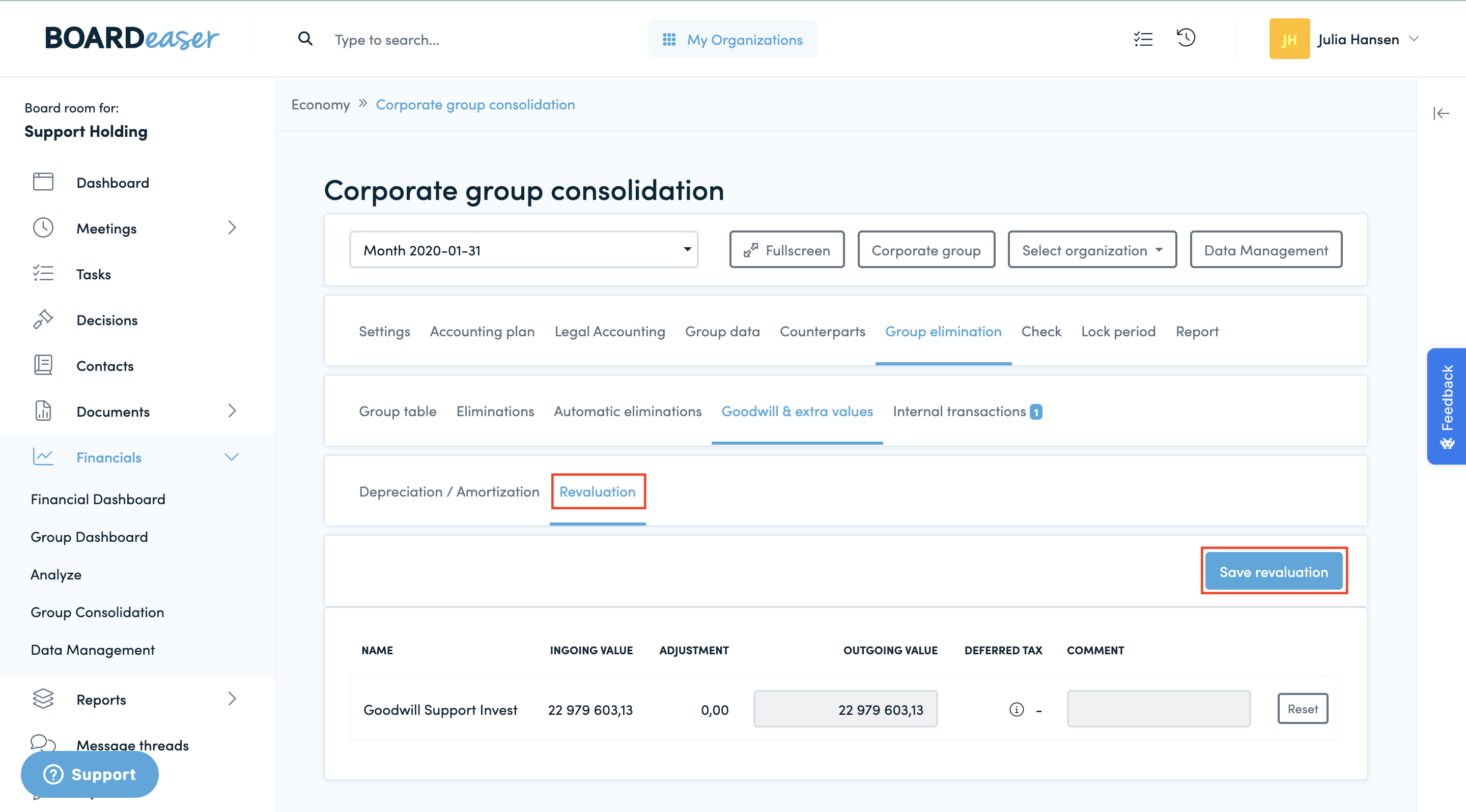Select the Group elimination tab
This screenshot has width=1466, height=812.
click(943, 332)
